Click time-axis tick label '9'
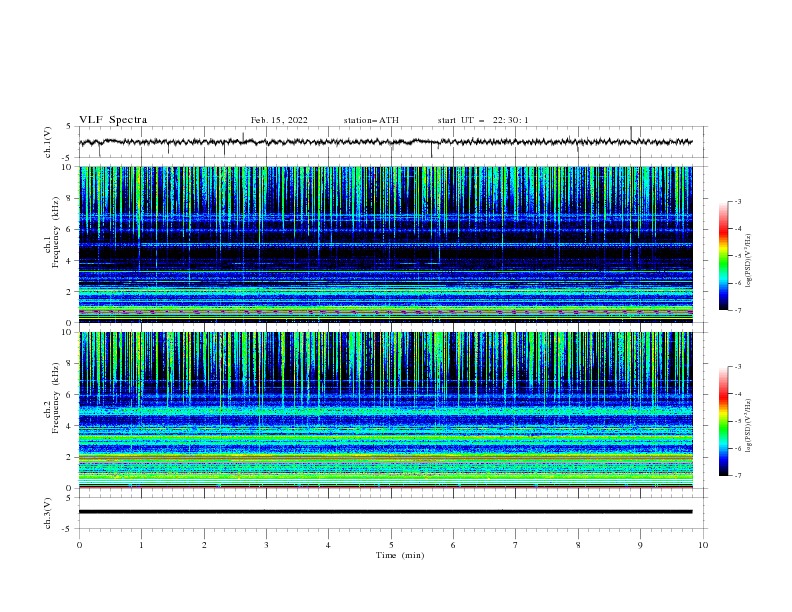The width and height of the screenshot is (792, 612). tap(640, 545)
